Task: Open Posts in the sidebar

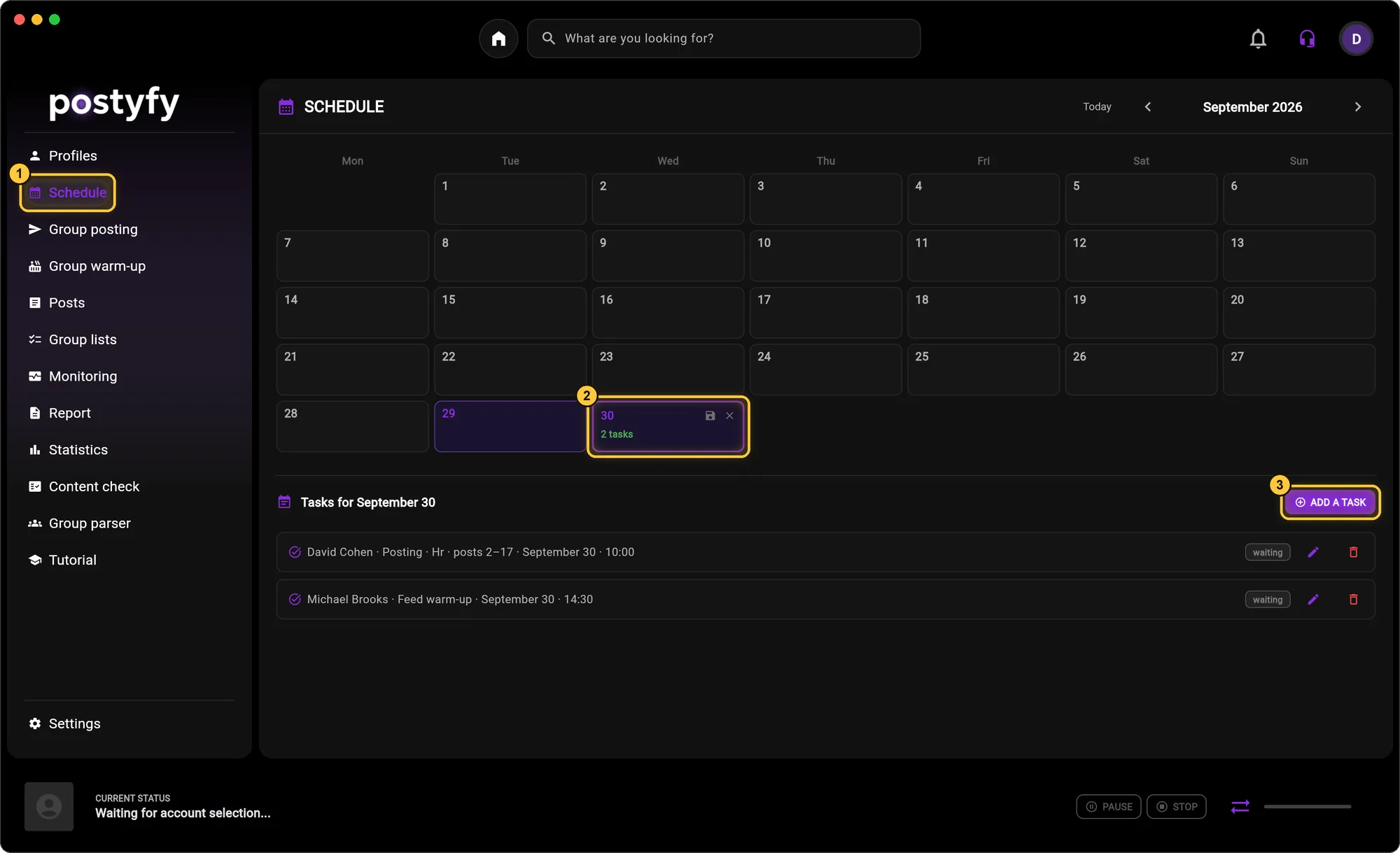Action: 57,303
